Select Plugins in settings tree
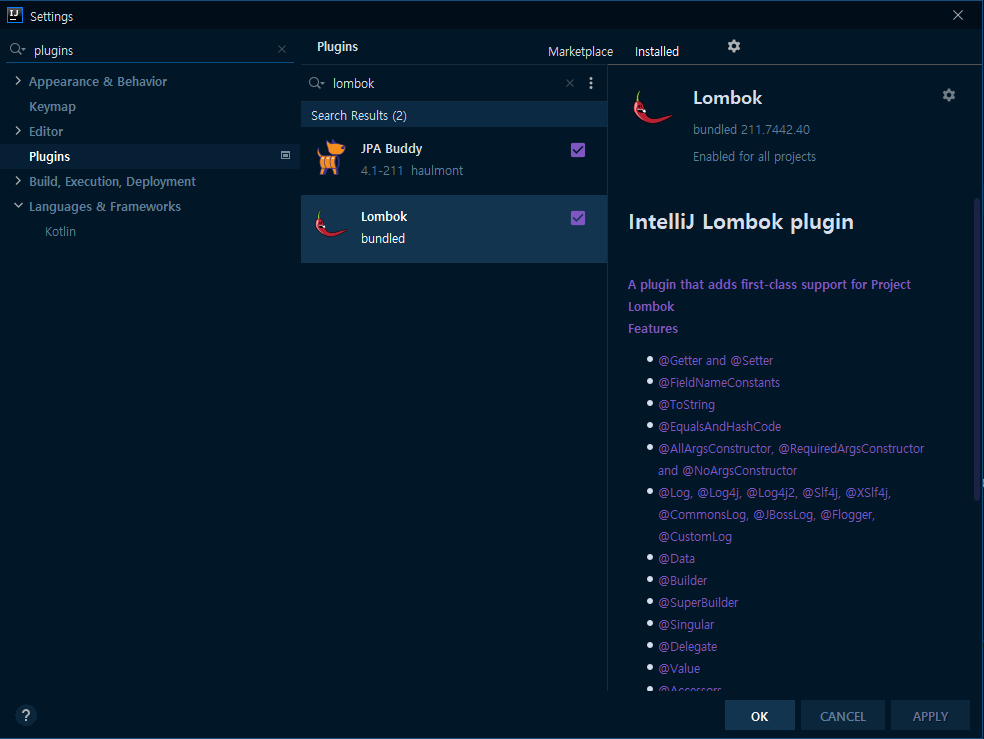The image size is (984, 739). pyautogui.click(x=50, y=156)
